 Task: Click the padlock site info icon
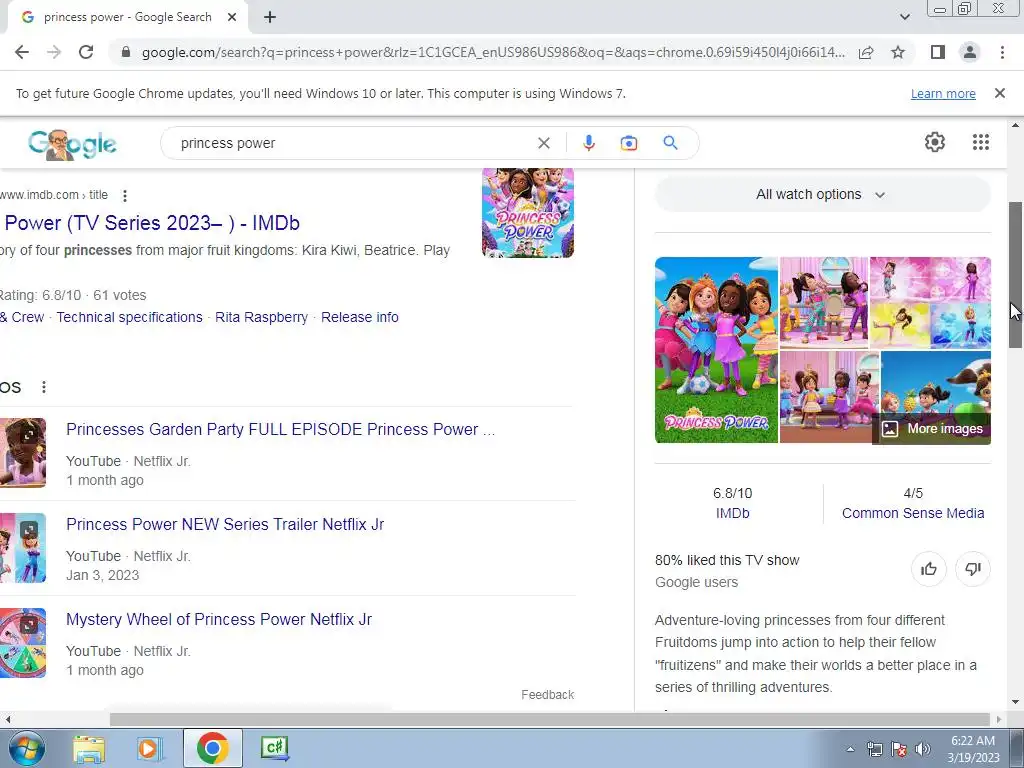[125, 52]
